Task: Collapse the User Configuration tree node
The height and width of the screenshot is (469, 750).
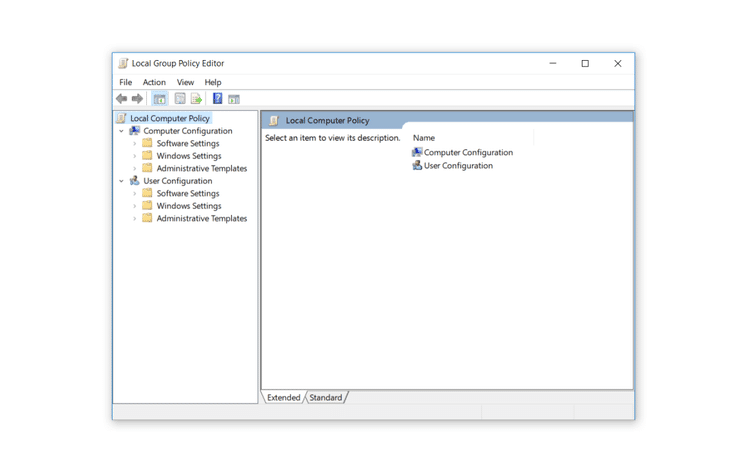Action: pos(121,181)
